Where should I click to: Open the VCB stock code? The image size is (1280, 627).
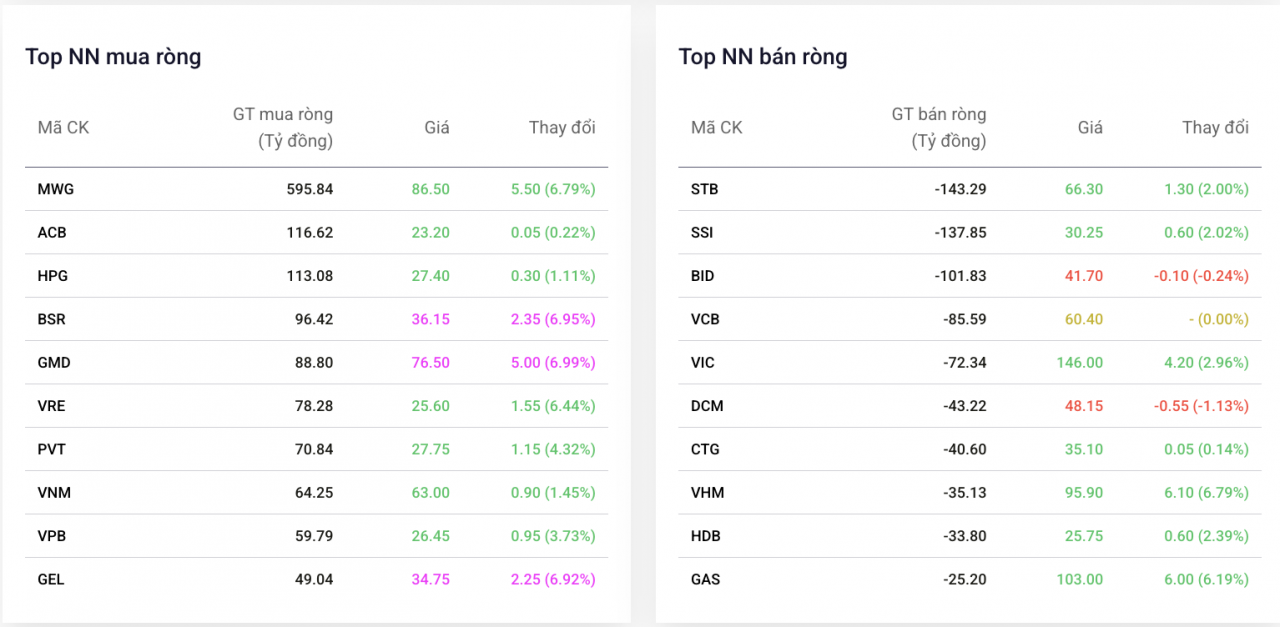705,319
